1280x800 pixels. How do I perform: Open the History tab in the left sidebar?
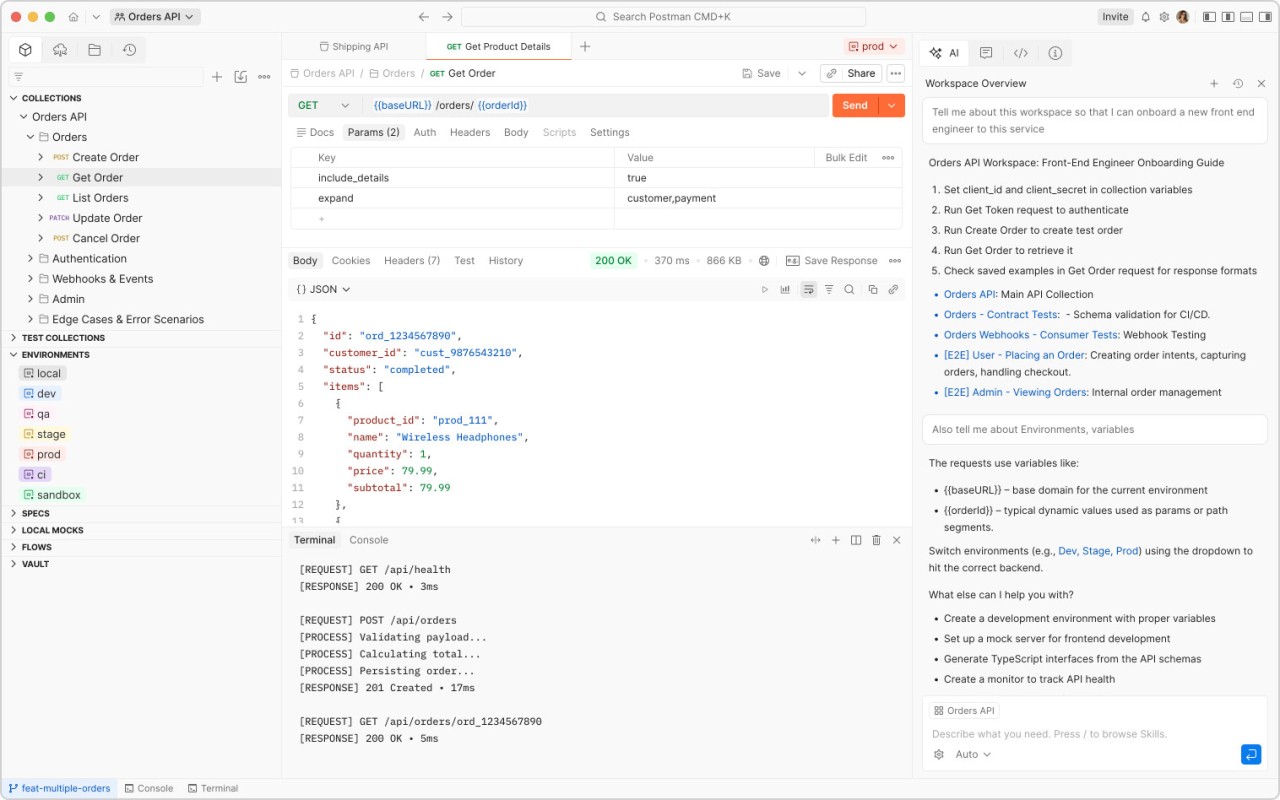129,50
